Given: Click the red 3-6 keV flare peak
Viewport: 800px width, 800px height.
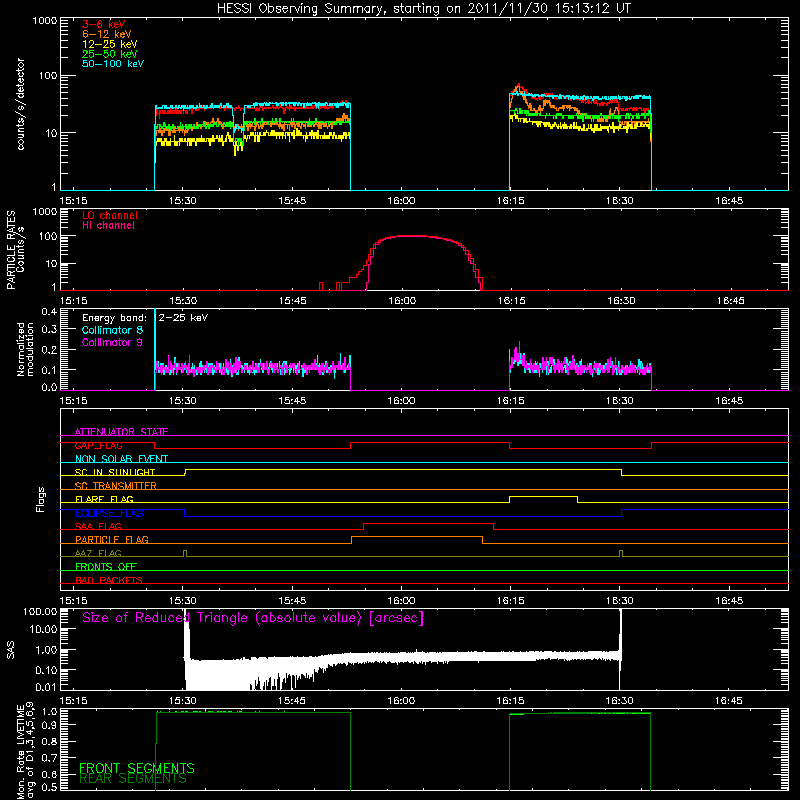Looking at the screenshot, I should click(x=519, y=86).
